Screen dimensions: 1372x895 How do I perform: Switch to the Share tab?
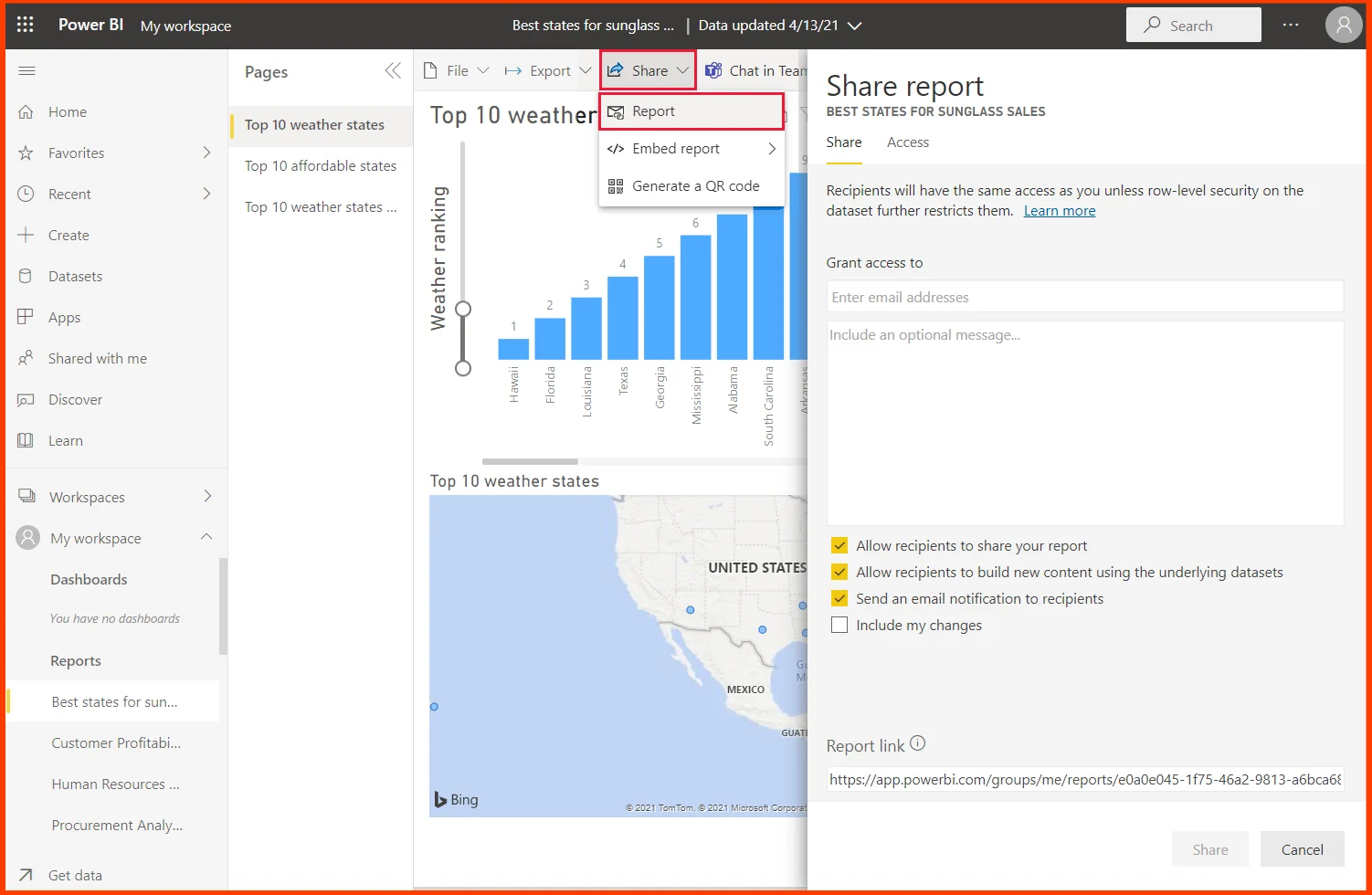pos(844,142)
